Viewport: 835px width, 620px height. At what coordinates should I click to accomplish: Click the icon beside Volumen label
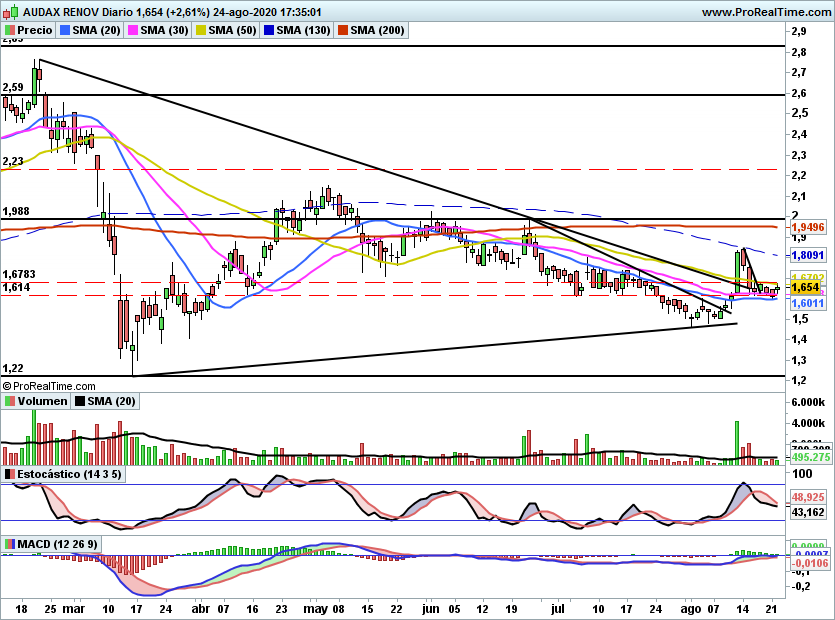(x=10, y=401)
